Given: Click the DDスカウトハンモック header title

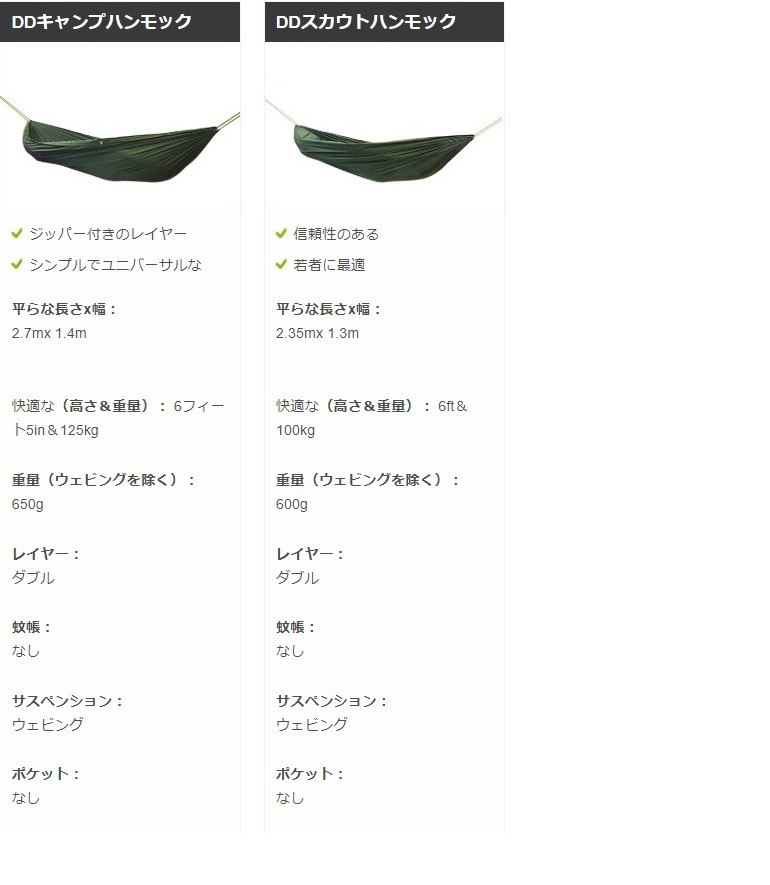Looking at the screenshot, I should (x=366, y=21).
